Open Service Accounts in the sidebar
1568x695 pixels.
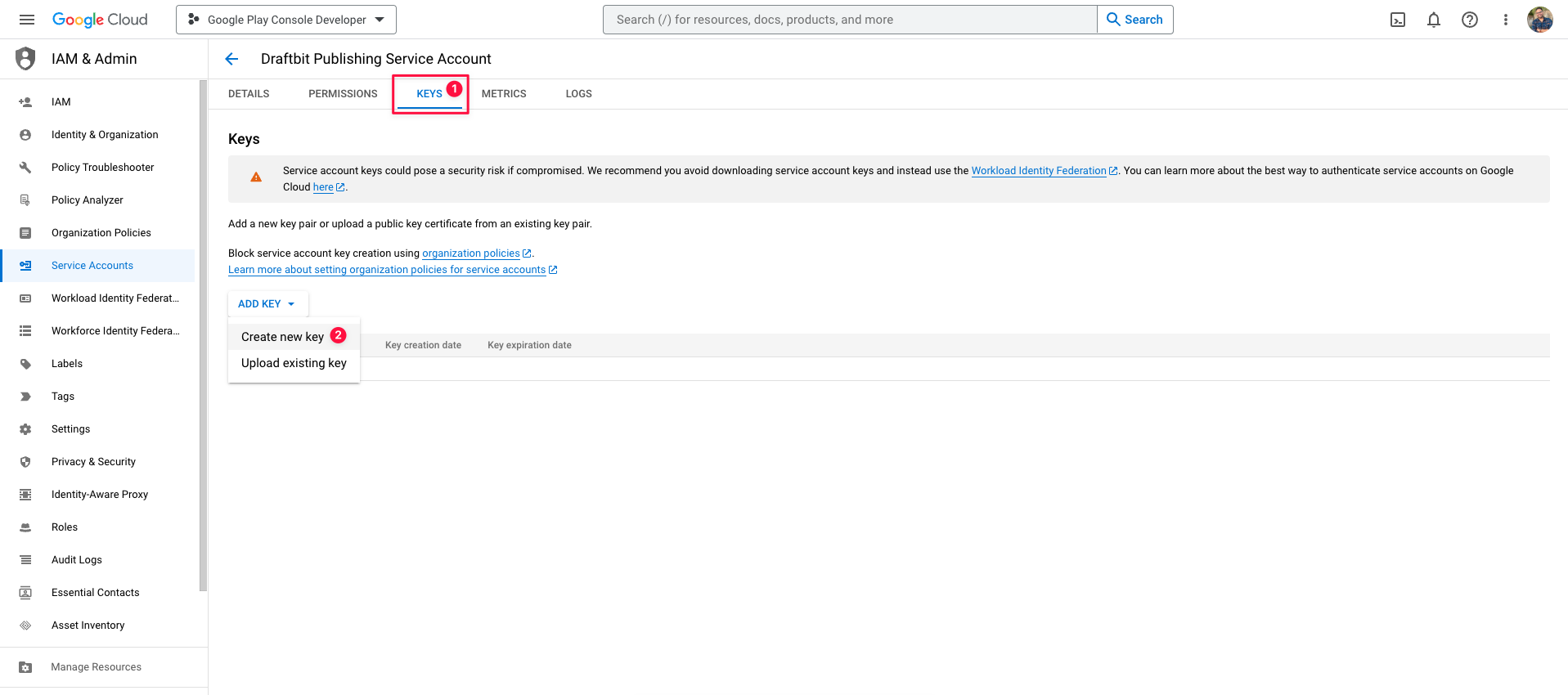tap(97, 266)
